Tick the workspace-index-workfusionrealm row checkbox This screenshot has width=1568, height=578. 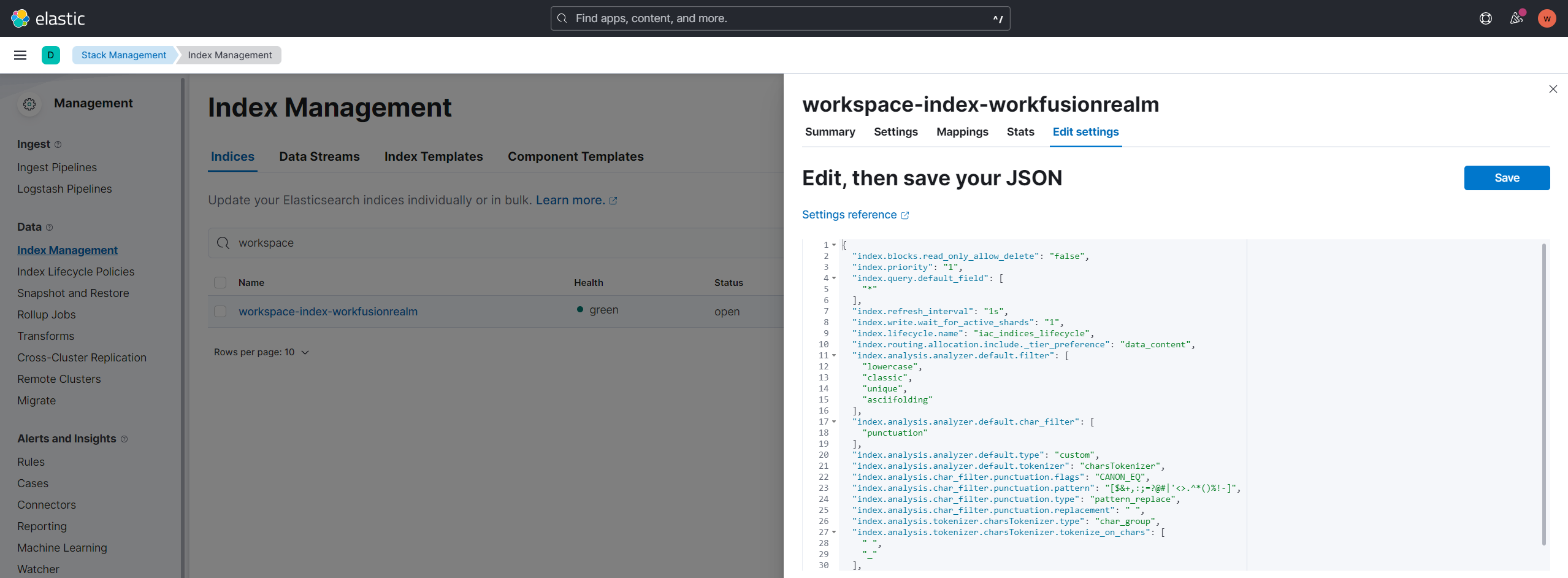coord(220,312)
